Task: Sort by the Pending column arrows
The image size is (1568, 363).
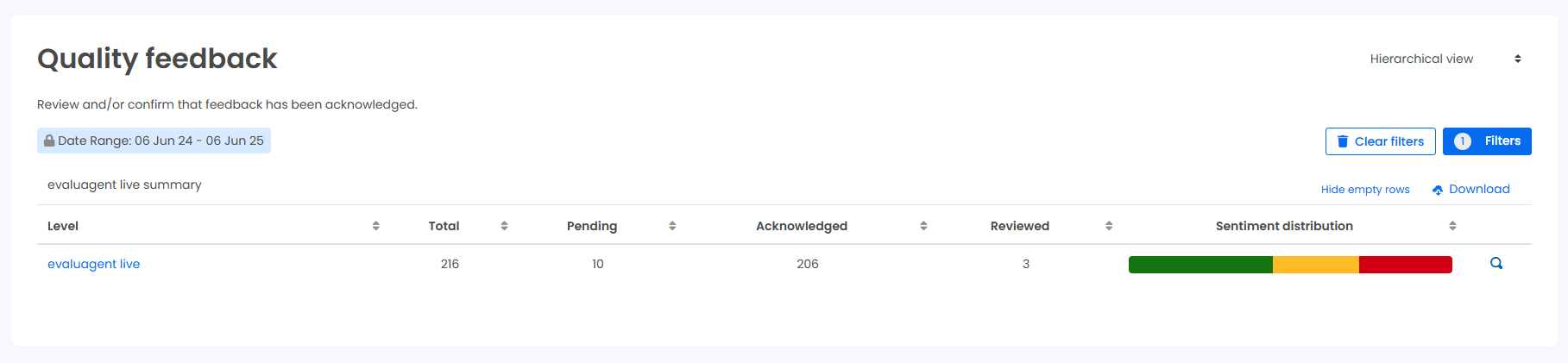Action: [672, 226]
